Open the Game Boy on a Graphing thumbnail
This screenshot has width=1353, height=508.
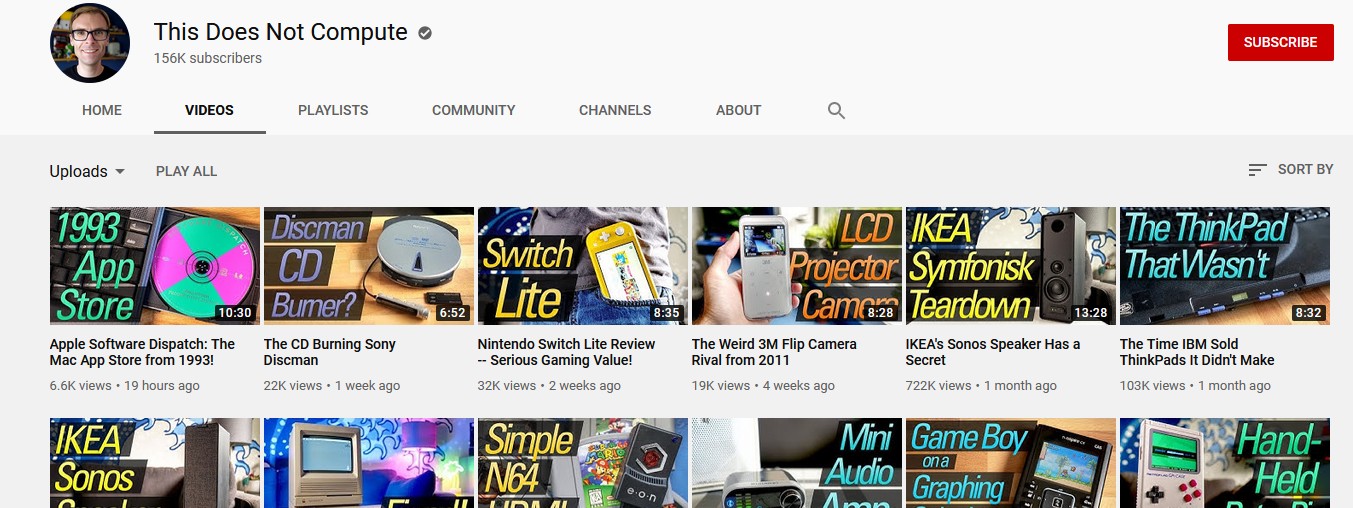(x=1010, y=463)
